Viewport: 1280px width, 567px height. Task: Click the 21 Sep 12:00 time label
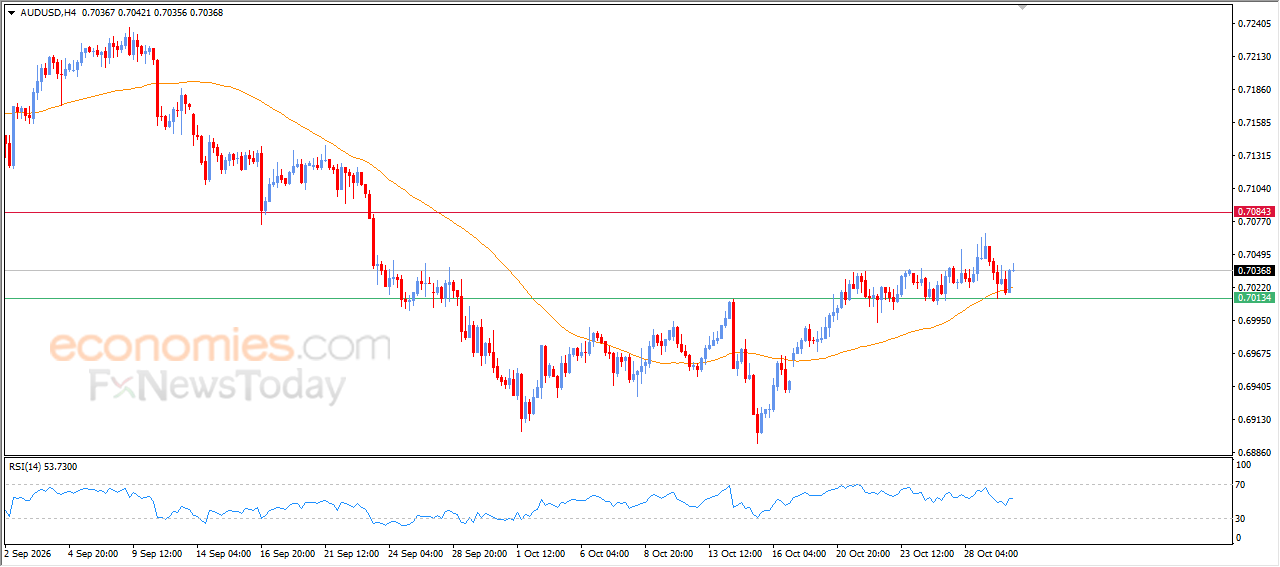[x=353, y=553]
